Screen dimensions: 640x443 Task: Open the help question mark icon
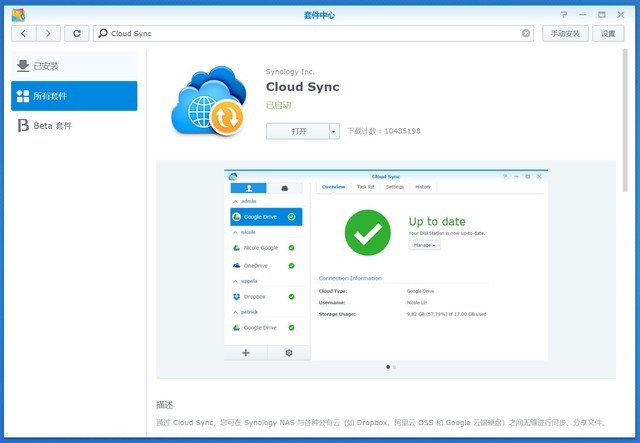(564, 15)
